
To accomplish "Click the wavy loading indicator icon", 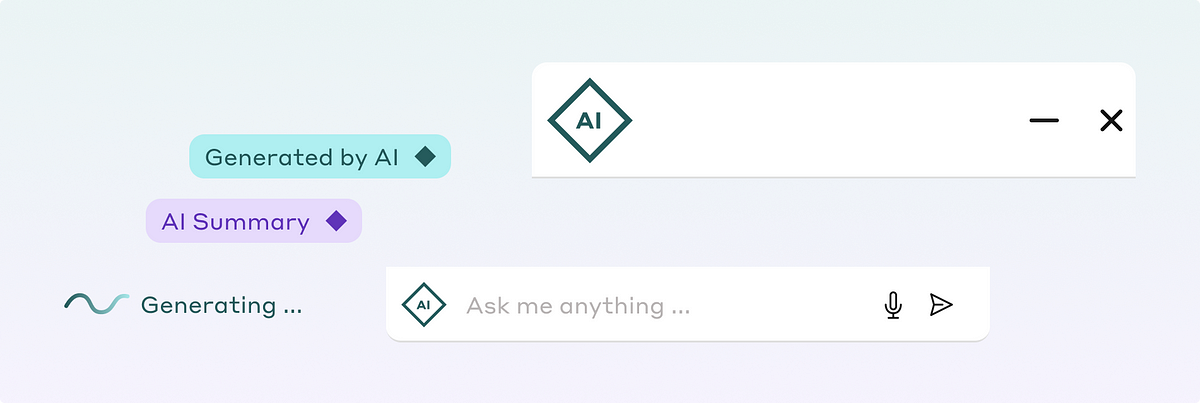I will 97,304.
